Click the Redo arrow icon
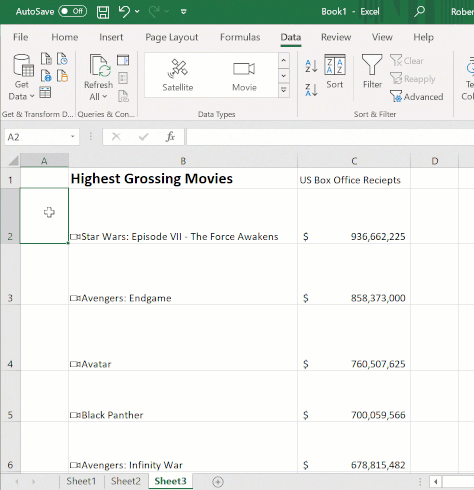 pos(154,11)
